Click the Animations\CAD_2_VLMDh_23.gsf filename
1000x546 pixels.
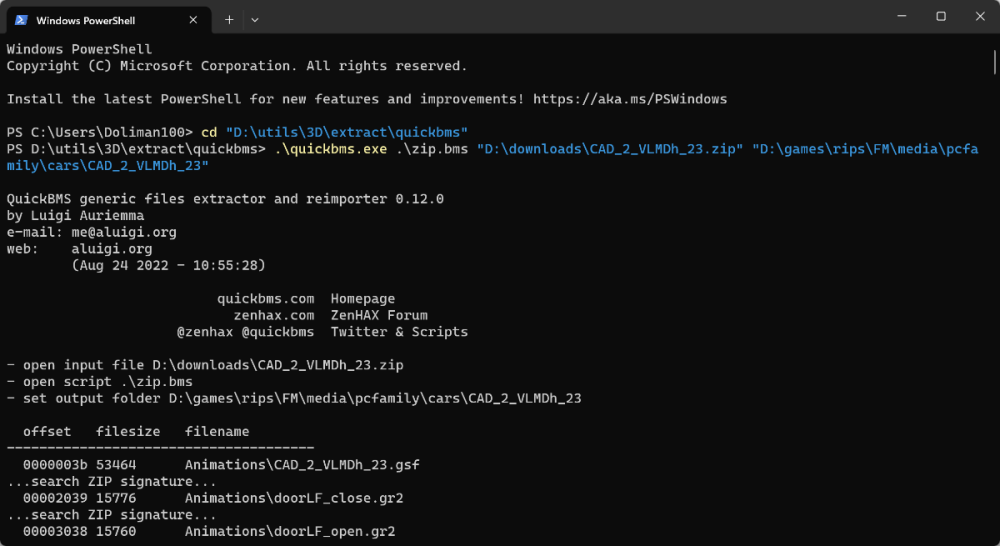pos(302,465)
